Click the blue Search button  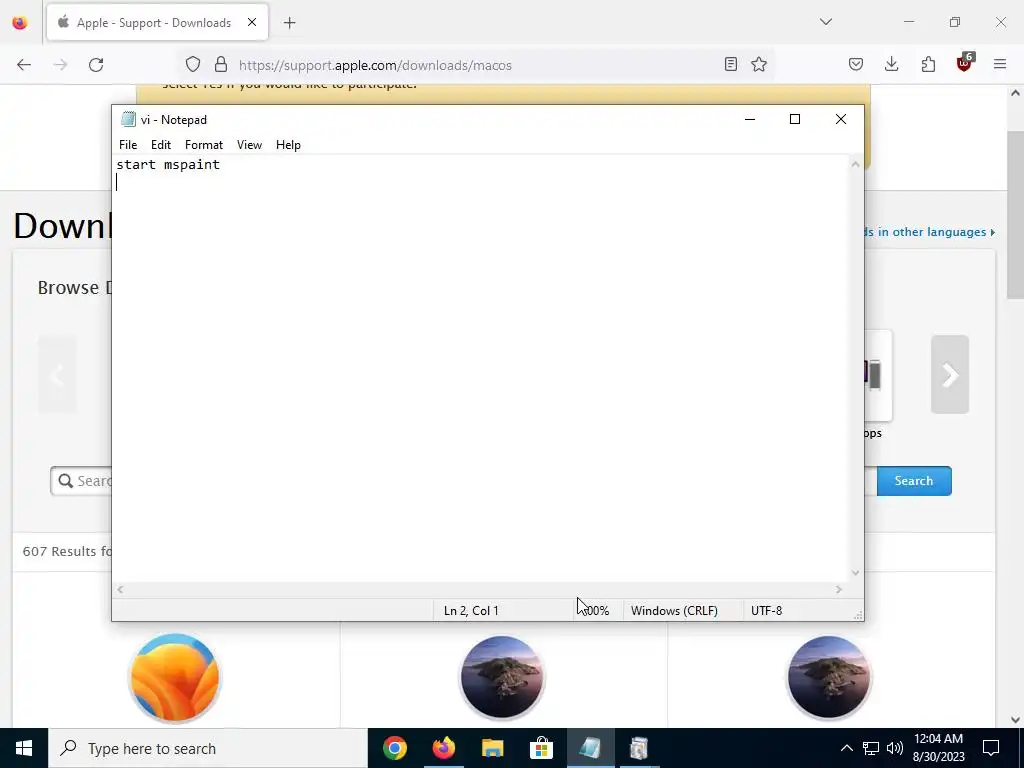[x=914, y=481]
